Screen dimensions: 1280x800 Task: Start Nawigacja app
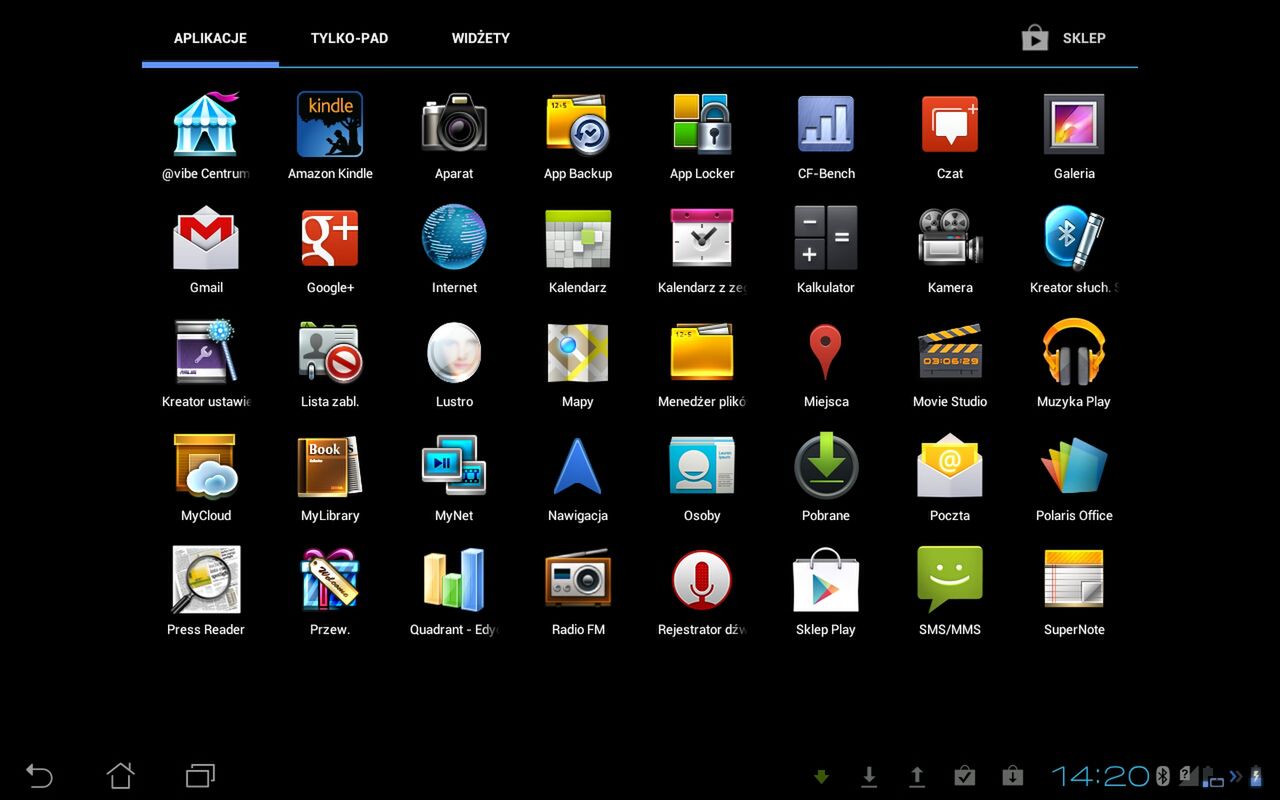[578, 466]
